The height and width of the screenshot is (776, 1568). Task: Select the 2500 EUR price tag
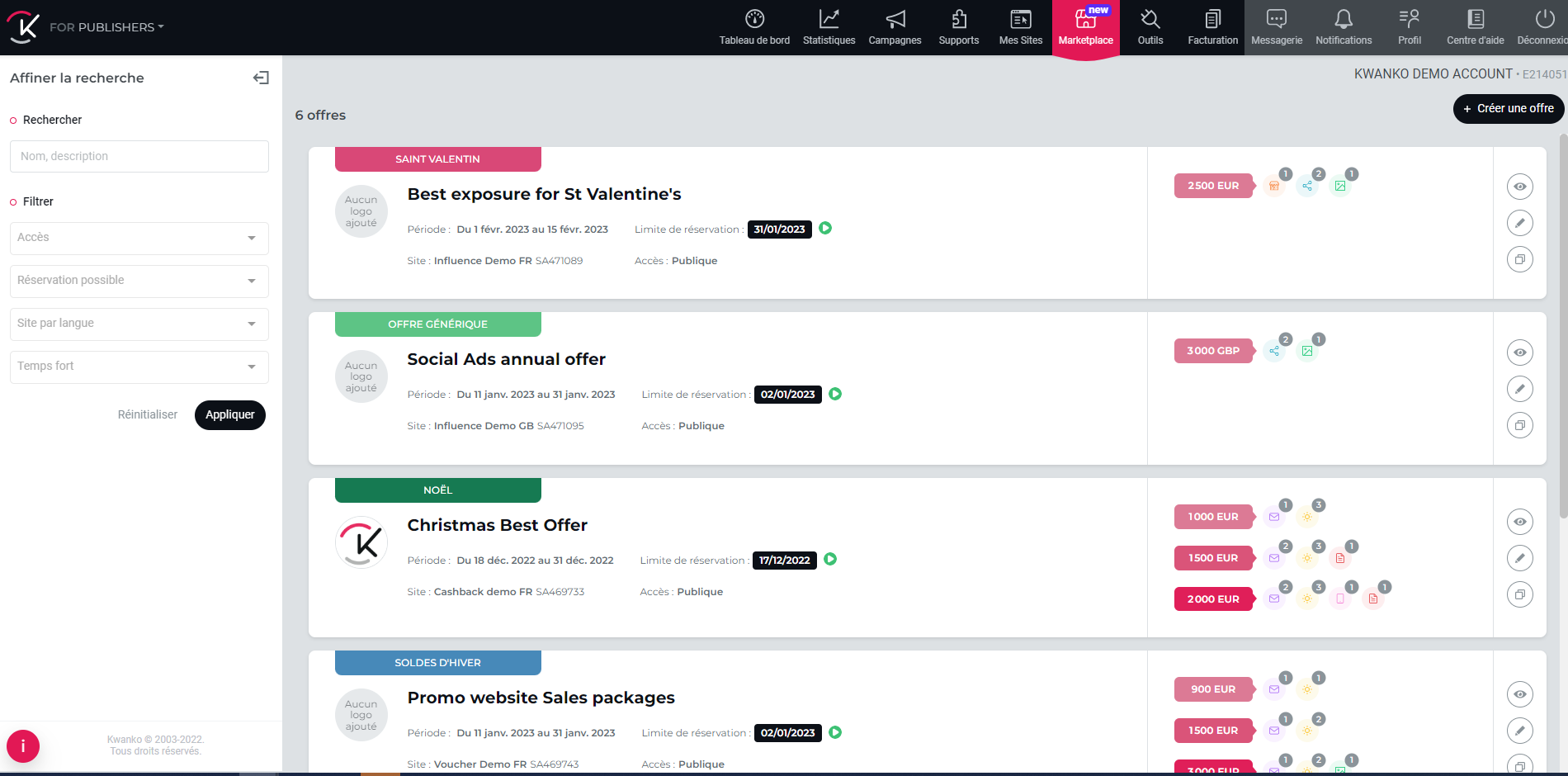(1212, 186)
